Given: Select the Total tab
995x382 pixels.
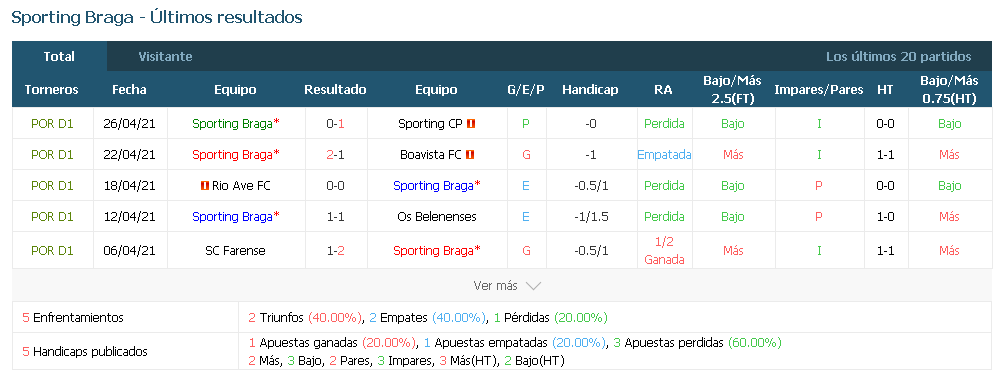Looking at the screenshot, I should tap(59, 56).
